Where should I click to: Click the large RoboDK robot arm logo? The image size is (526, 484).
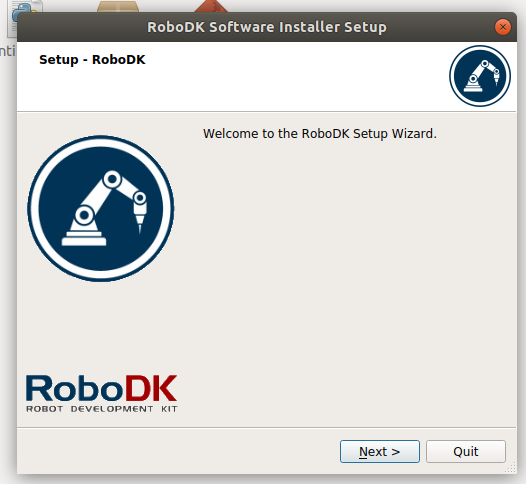coord(101,208)
